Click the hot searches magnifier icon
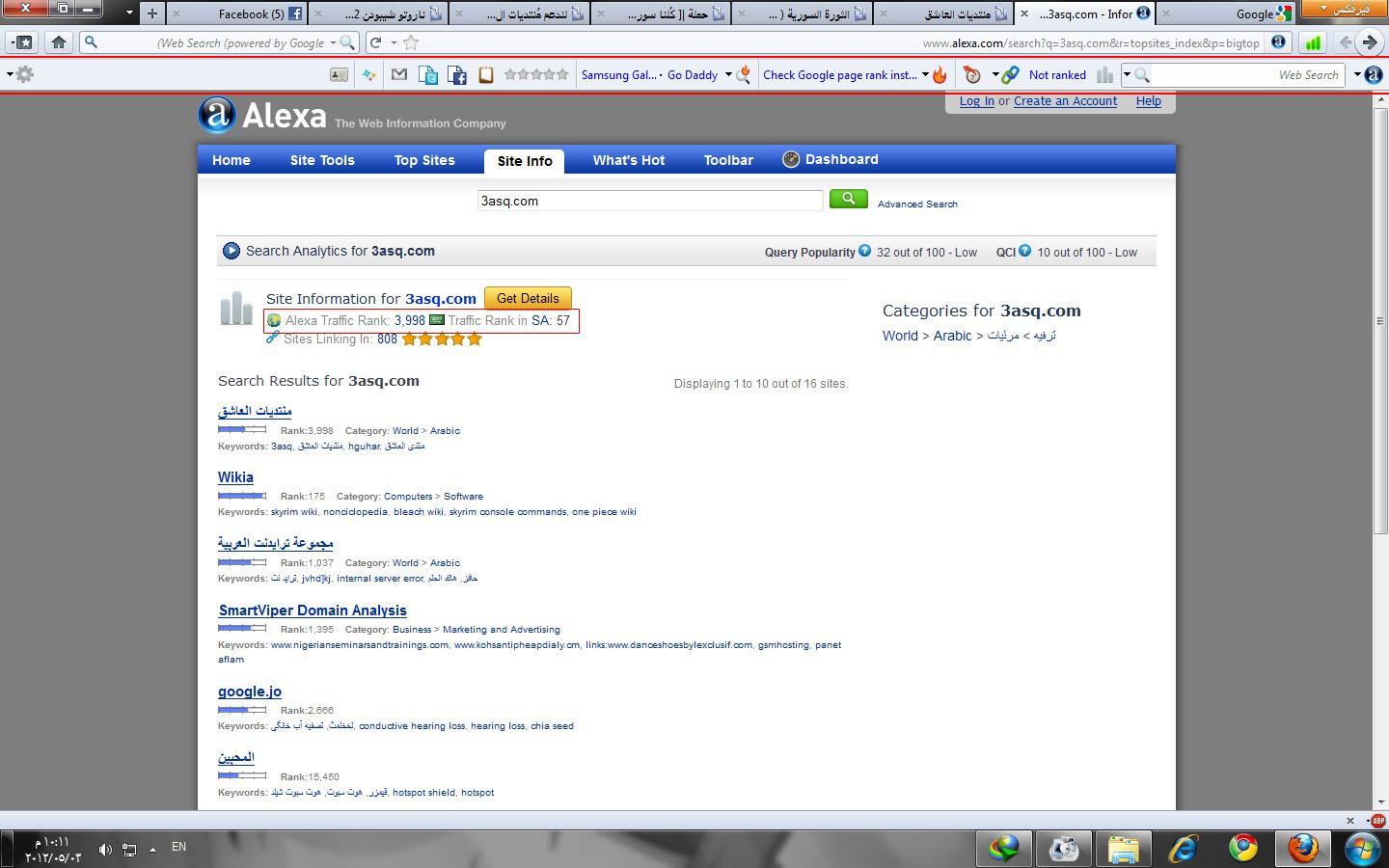 point(744,74)
